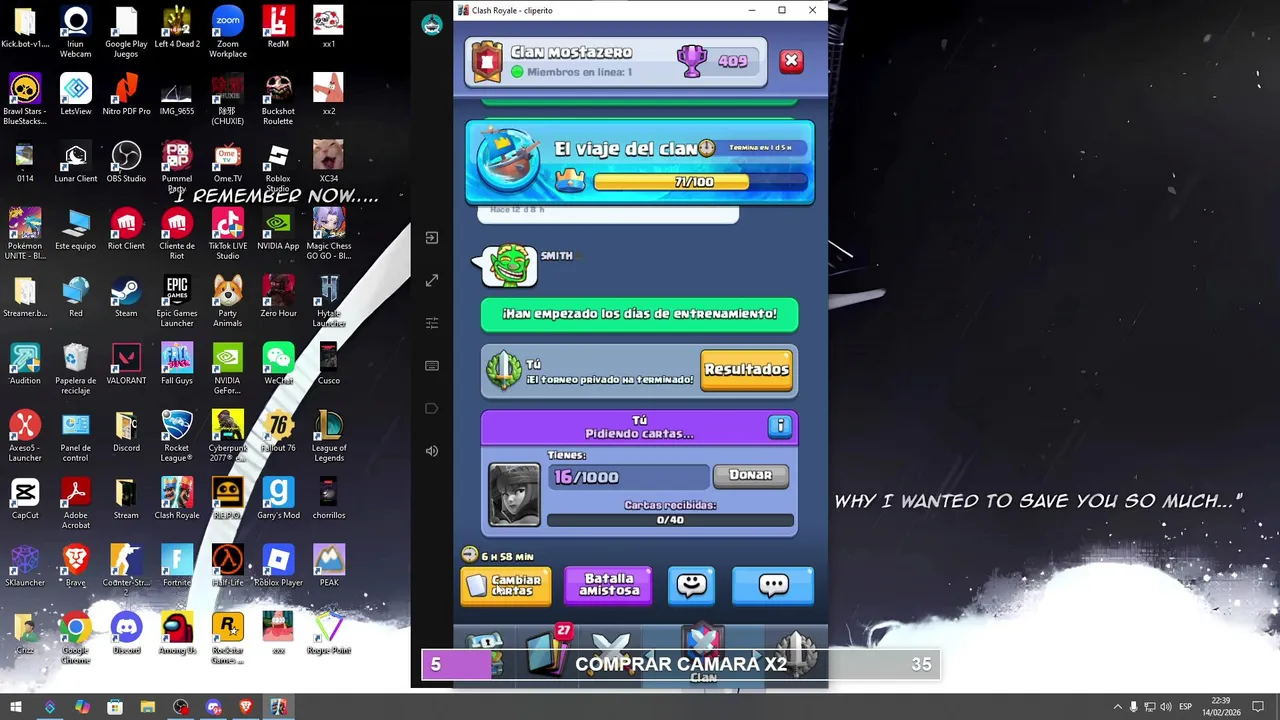Tap the info button on the card request

(x=780, y=427)
